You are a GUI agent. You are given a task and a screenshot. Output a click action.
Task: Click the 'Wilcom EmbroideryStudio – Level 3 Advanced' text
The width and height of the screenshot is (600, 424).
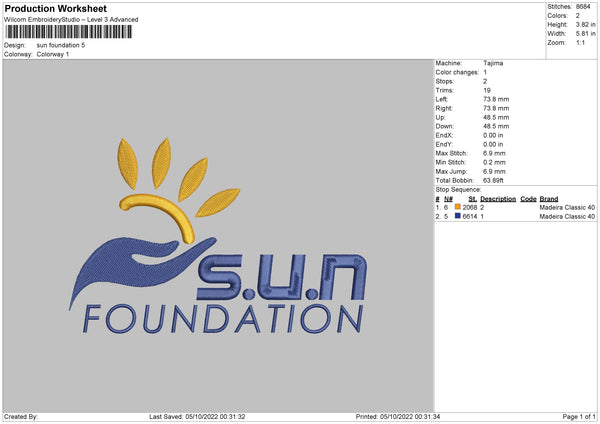(71, 20)
